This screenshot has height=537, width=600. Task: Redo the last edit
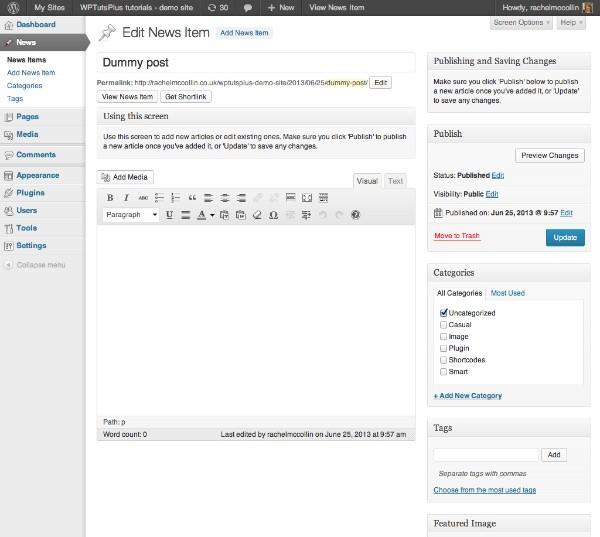point(339,215)
